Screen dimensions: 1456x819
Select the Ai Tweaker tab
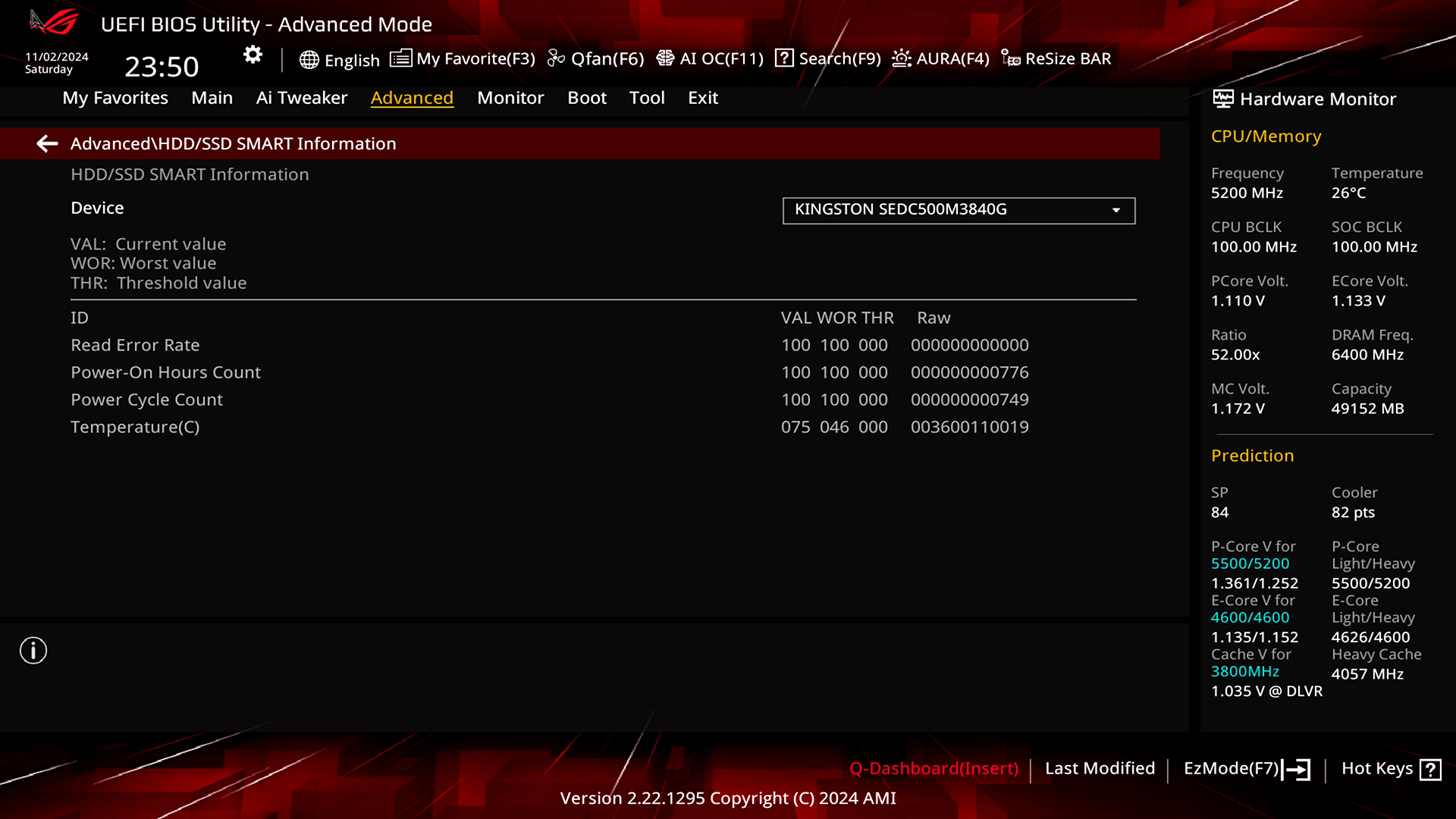302,98
